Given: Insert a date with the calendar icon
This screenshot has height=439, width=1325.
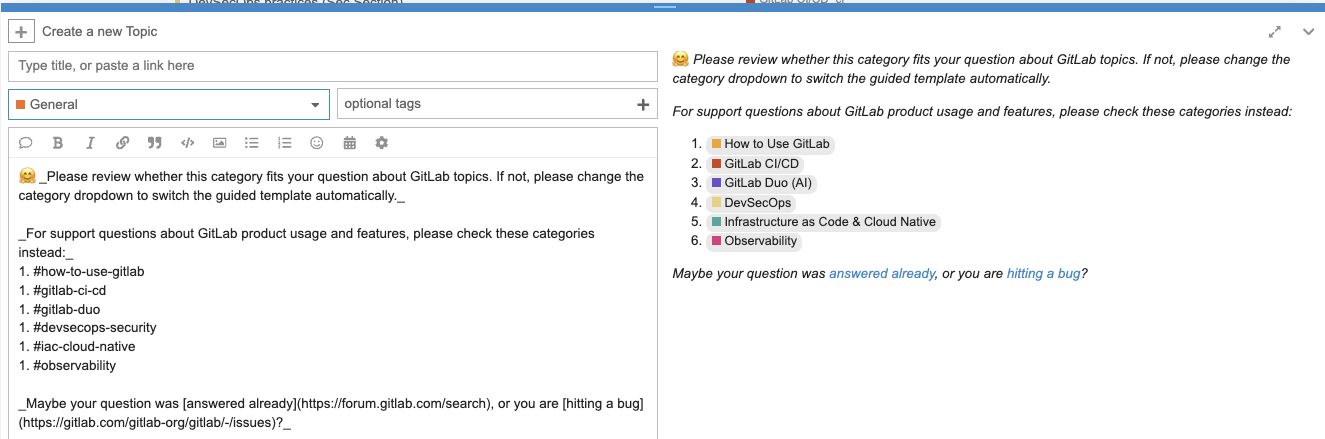Looking at the screenshot, I should 350,143.
